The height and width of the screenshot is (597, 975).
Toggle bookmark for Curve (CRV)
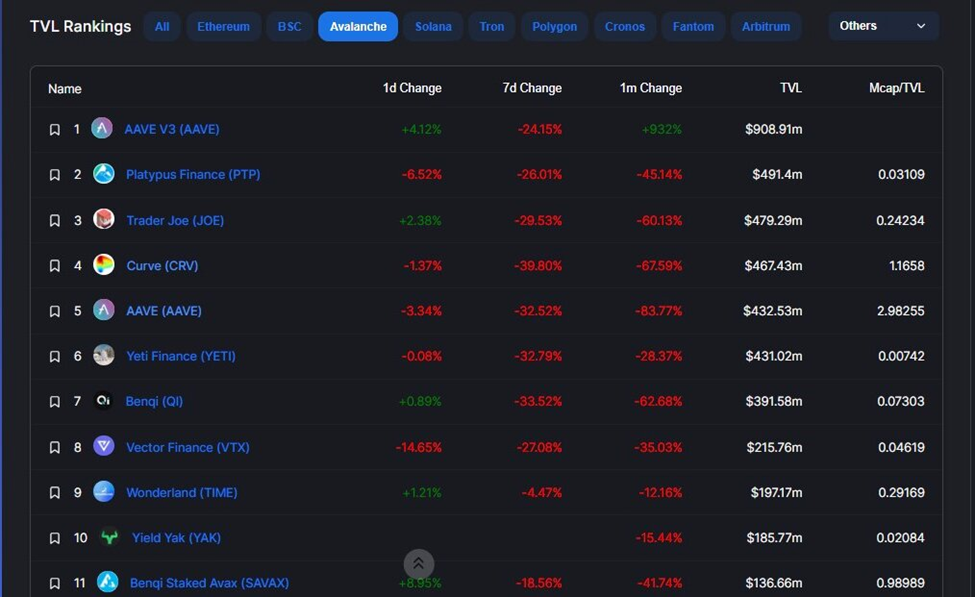(x=55, y=266)
